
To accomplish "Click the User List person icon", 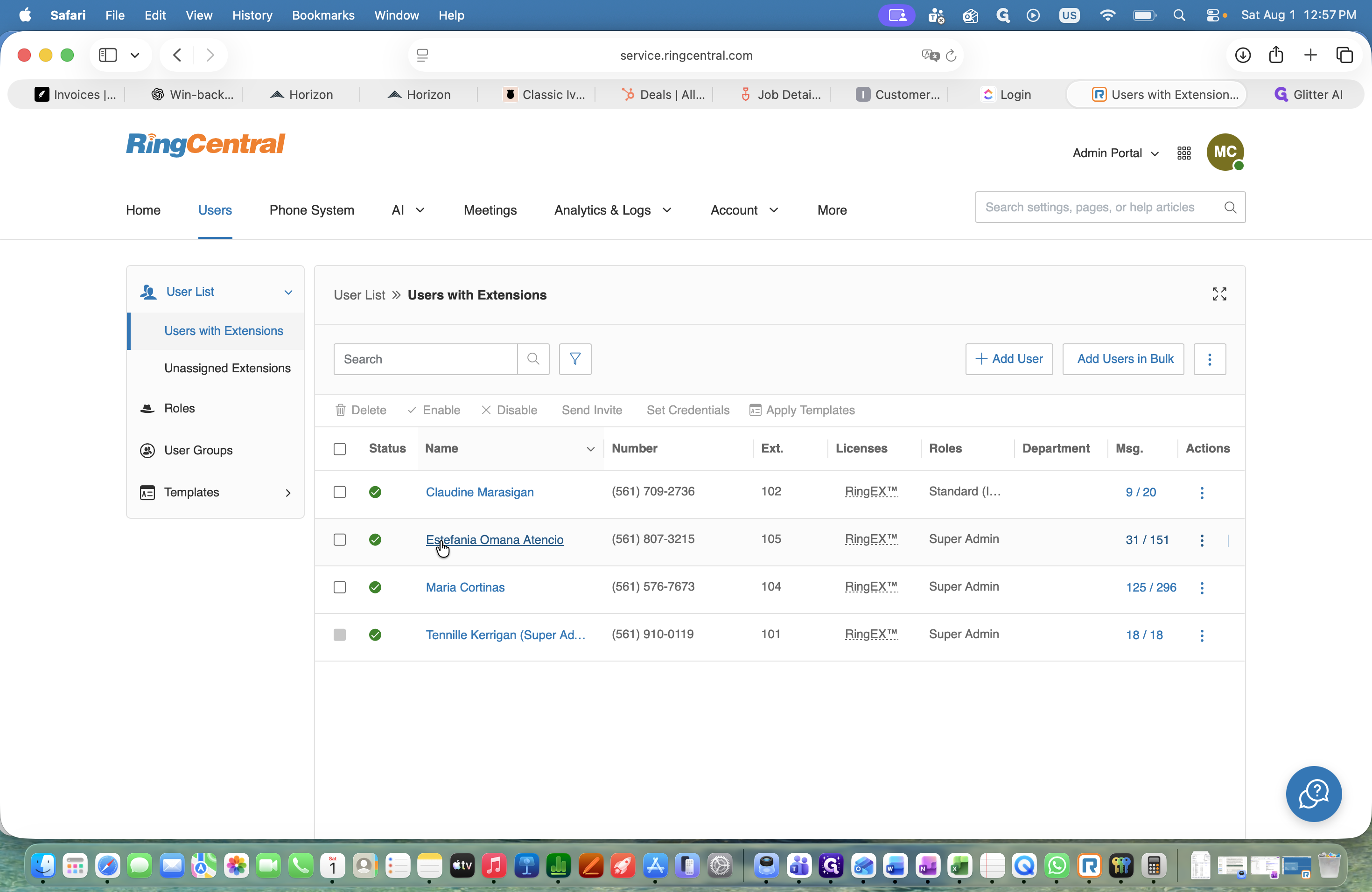I will click(148, 292).
